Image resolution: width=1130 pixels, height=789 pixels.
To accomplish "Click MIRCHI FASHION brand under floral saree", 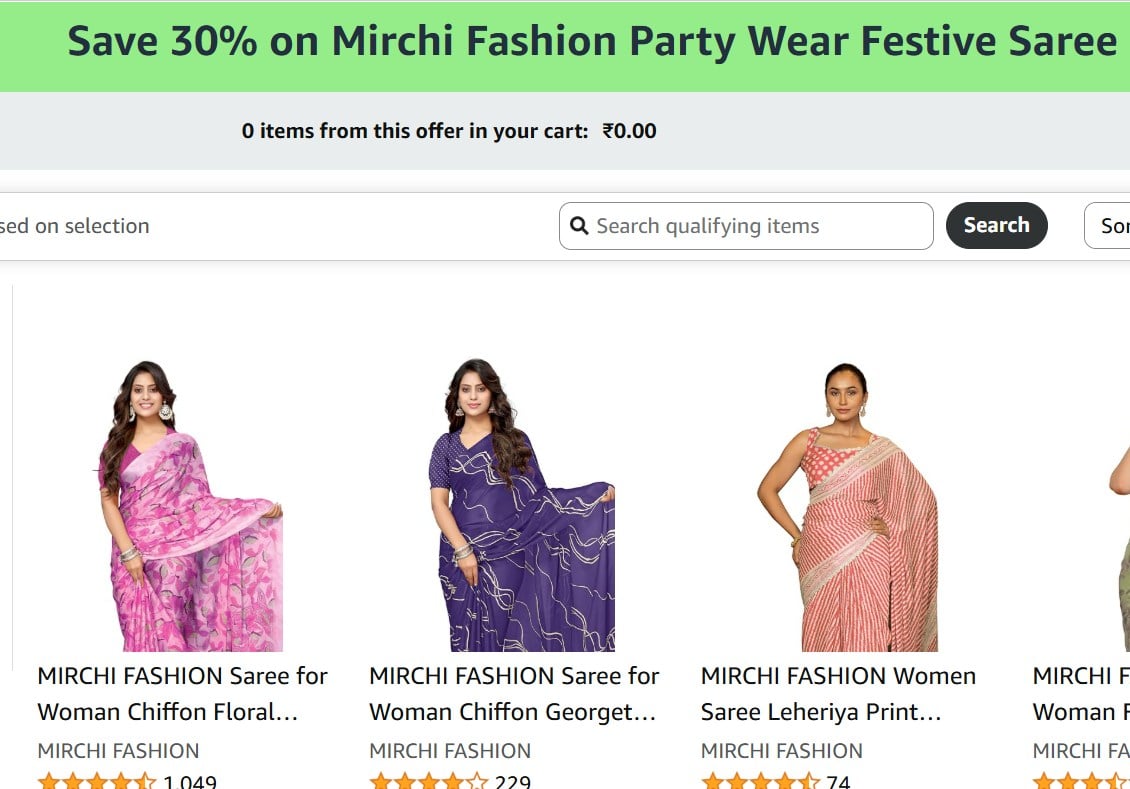I will (118, 751).
